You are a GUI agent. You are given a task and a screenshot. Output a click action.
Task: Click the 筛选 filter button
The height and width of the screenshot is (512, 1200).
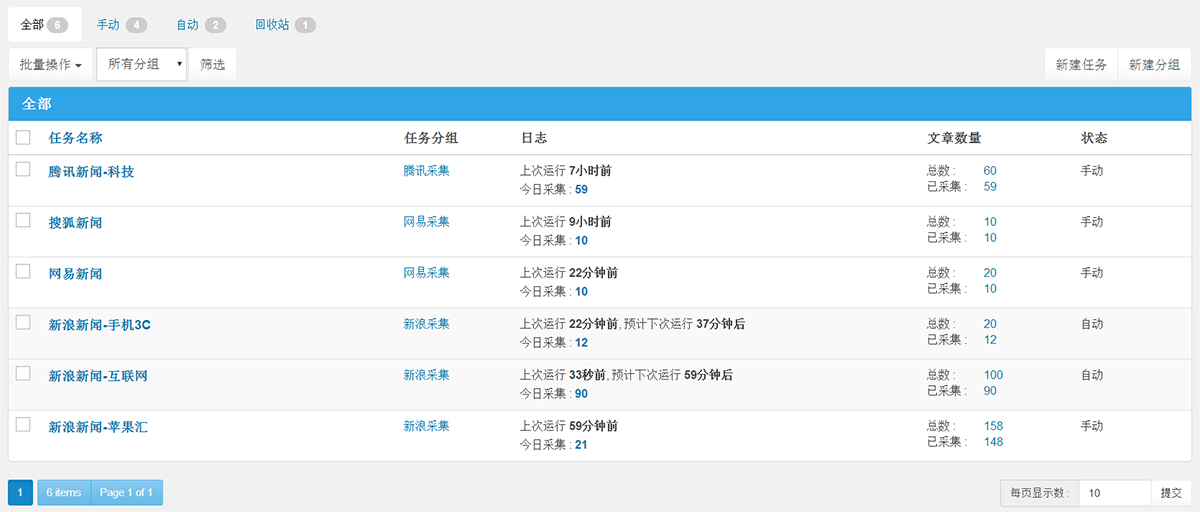click(212, 64)
